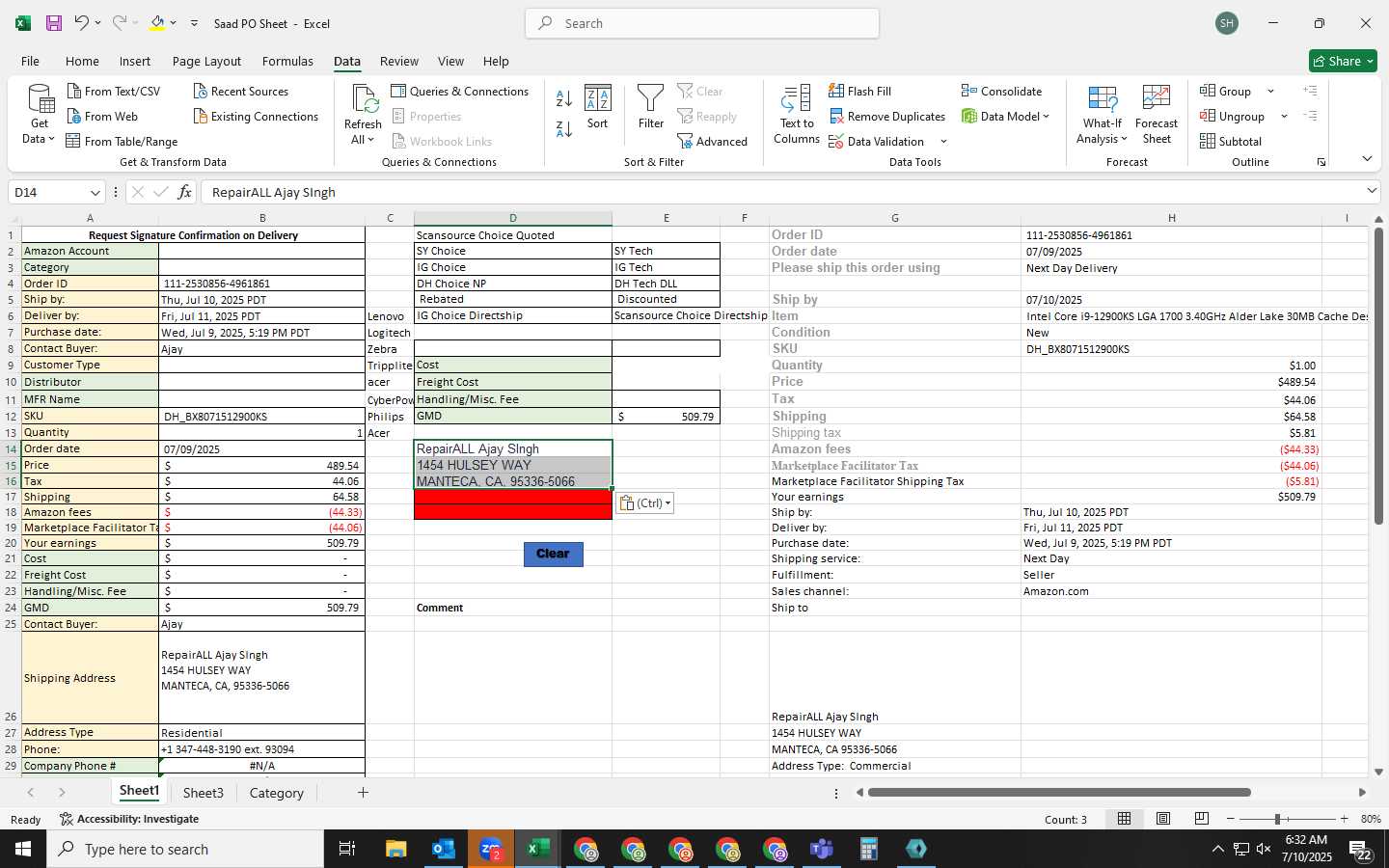This screenshot has width=1389, height=868.
Task: Open What-If Analysis dropdown
Action: coord(1102,115)
